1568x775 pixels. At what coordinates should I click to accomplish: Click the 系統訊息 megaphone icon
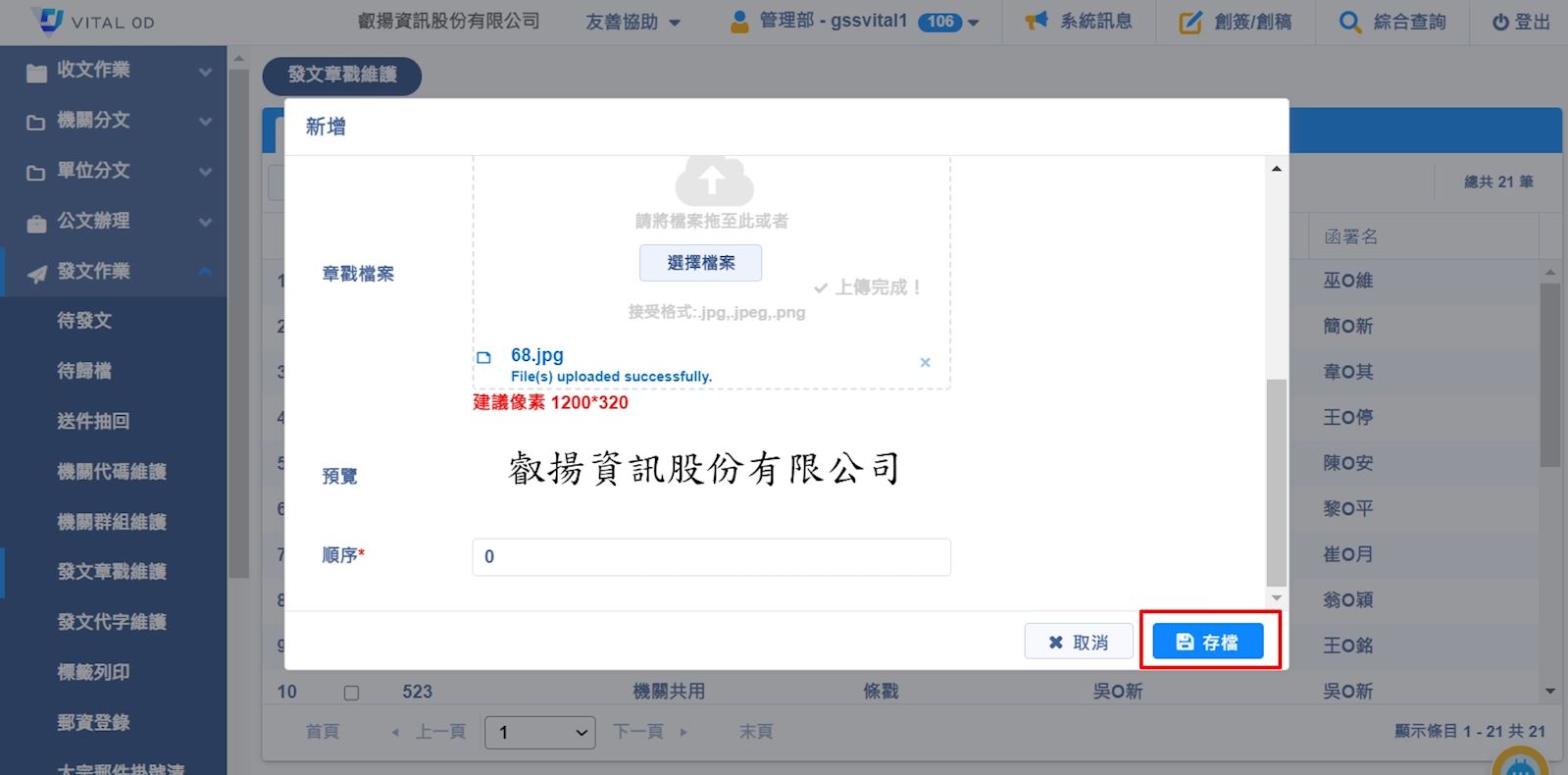[1036, 21]
